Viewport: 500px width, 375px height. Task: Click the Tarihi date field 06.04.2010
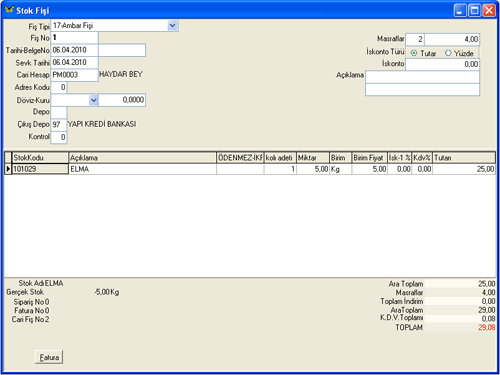(74, 50)
